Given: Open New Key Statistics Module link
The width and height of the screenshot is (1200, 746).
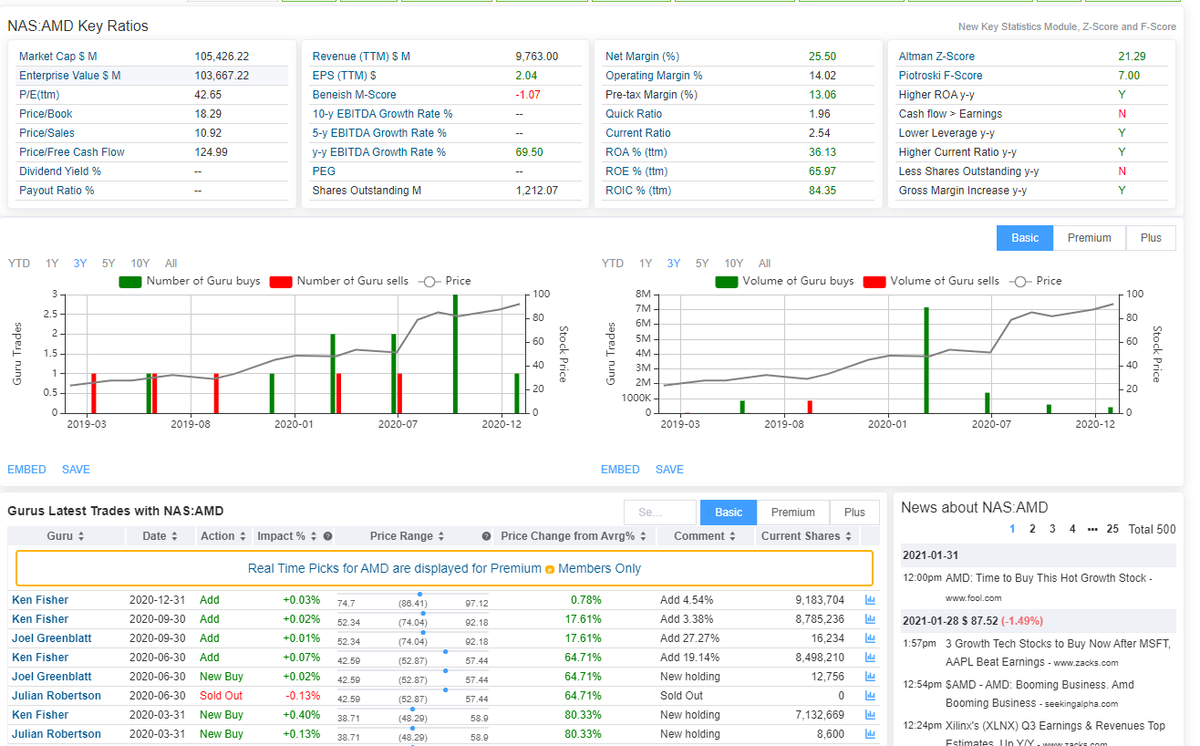Looking at the screenshot, I should [x=1067, y=27].
